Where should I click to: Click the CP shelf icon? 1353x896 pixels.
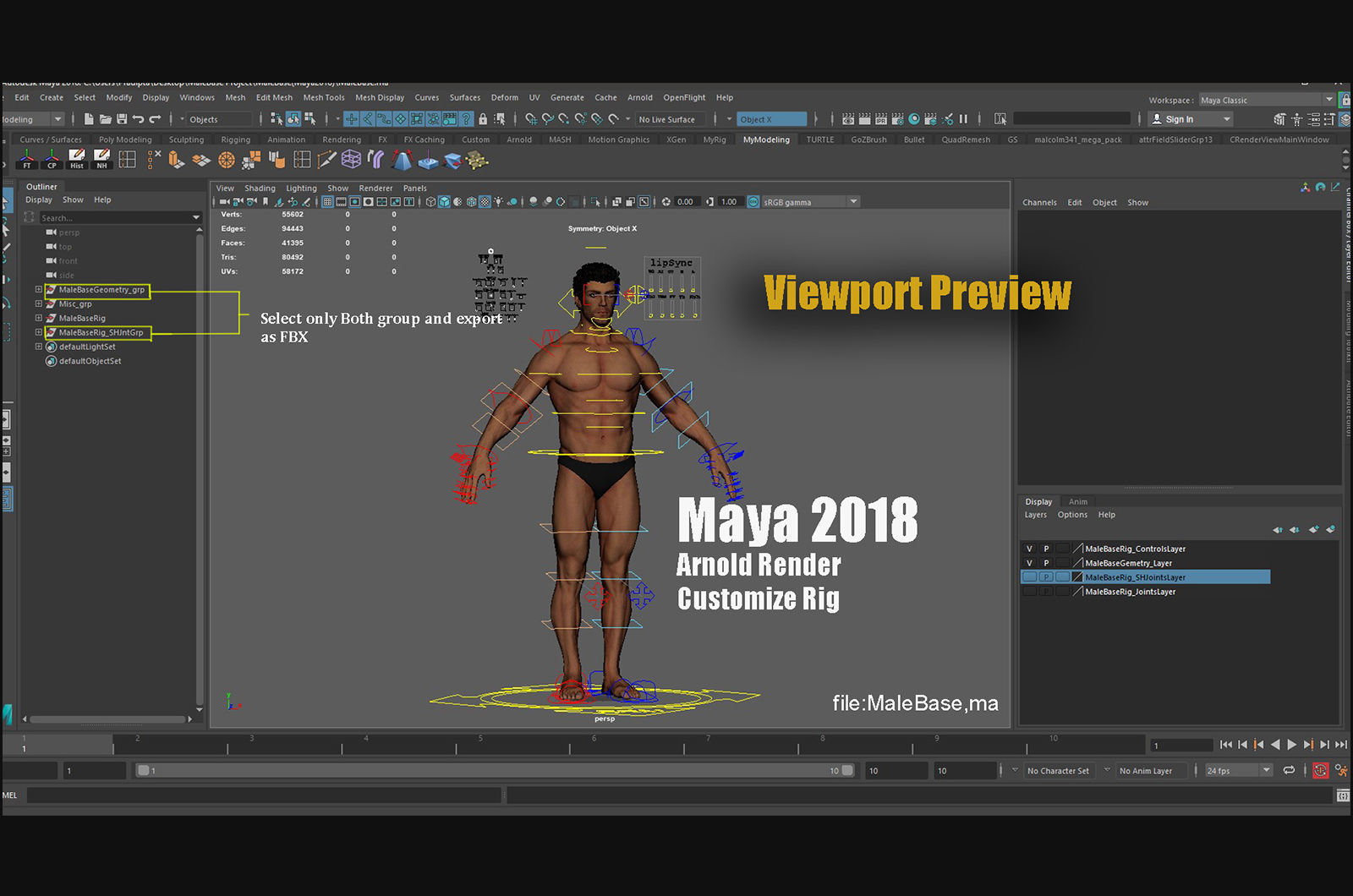[52, 160]
